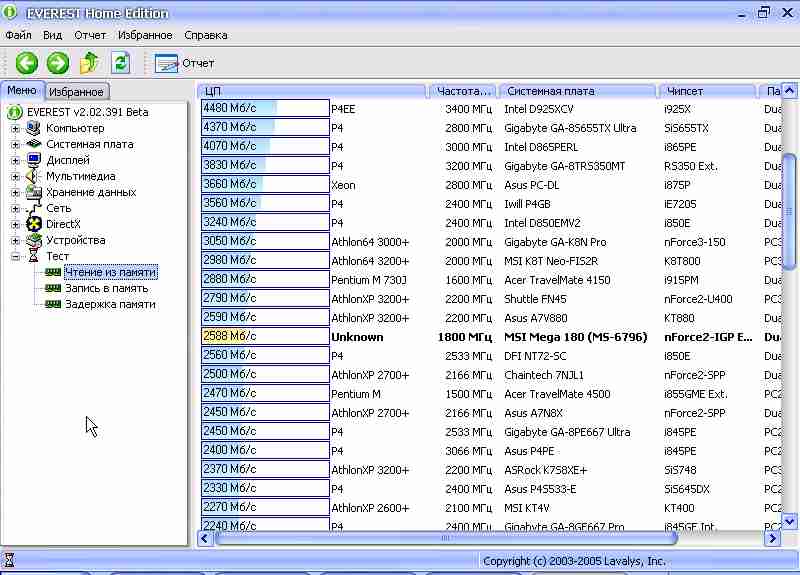The image size is (800, 575).
Task: Click the Чтение из памяти memory icon
Action: click(x=53, y=272)
